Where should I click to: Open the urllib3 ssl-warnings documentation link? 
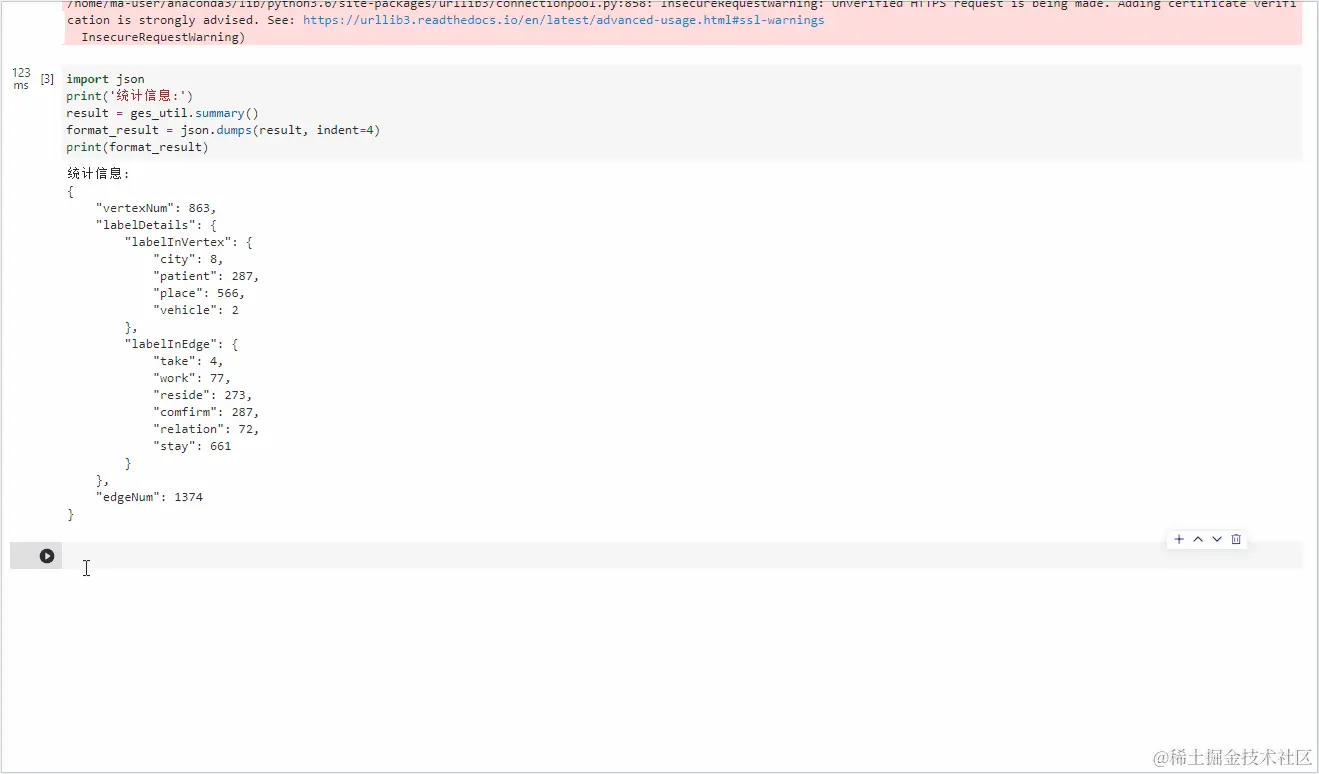point(564,20)
